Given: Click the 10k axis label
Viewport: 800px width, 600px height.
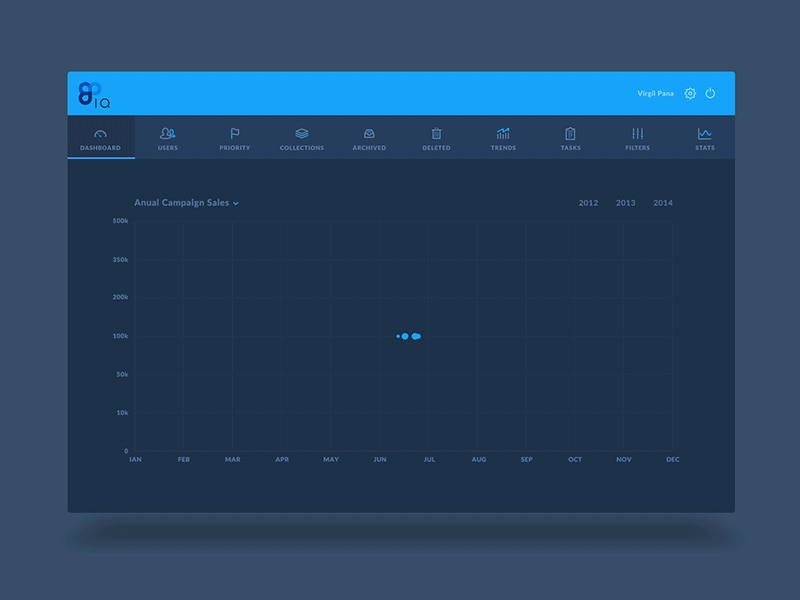Looking at the screenshot, I should coord(122,413).
